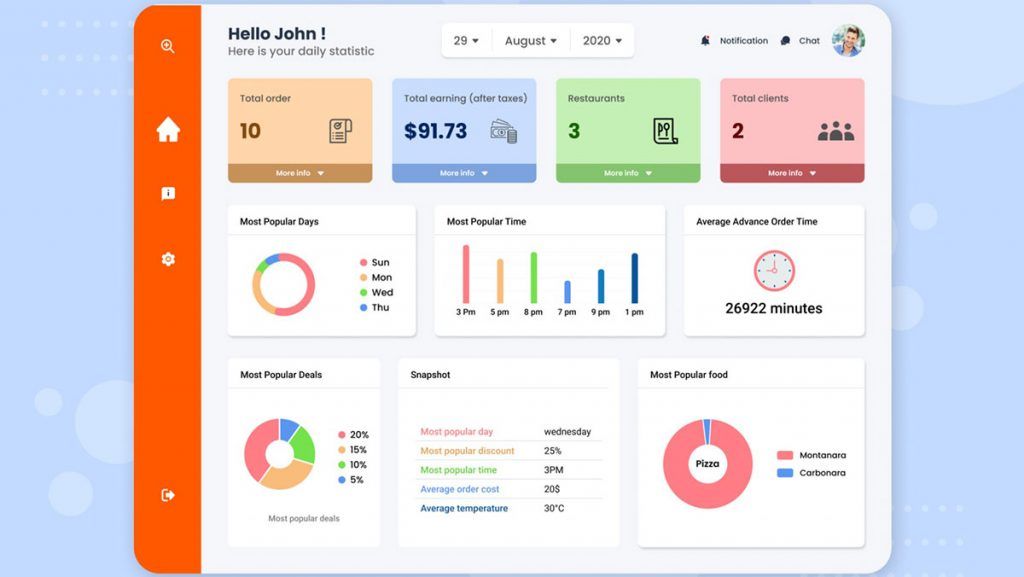This screenshot has height=577, width=1024.
Task: Expand More info under Total earning
Action: (464, 173)
